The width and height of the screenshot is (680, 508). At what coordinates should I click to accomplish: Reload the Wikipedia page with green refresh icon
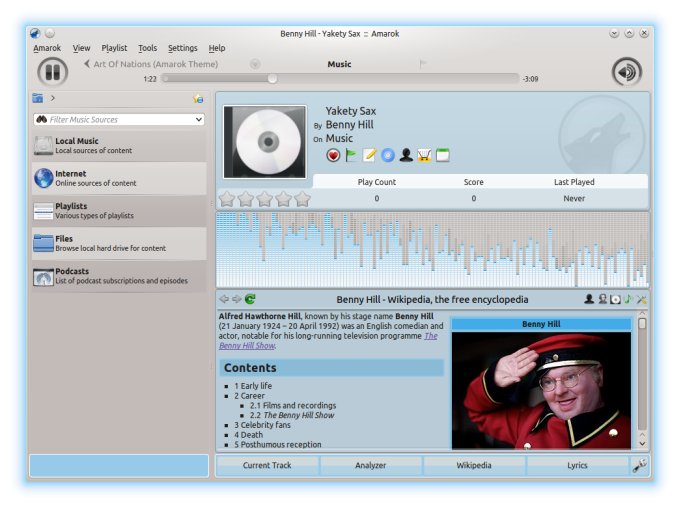pyautogui.click(x=250, y=299)
